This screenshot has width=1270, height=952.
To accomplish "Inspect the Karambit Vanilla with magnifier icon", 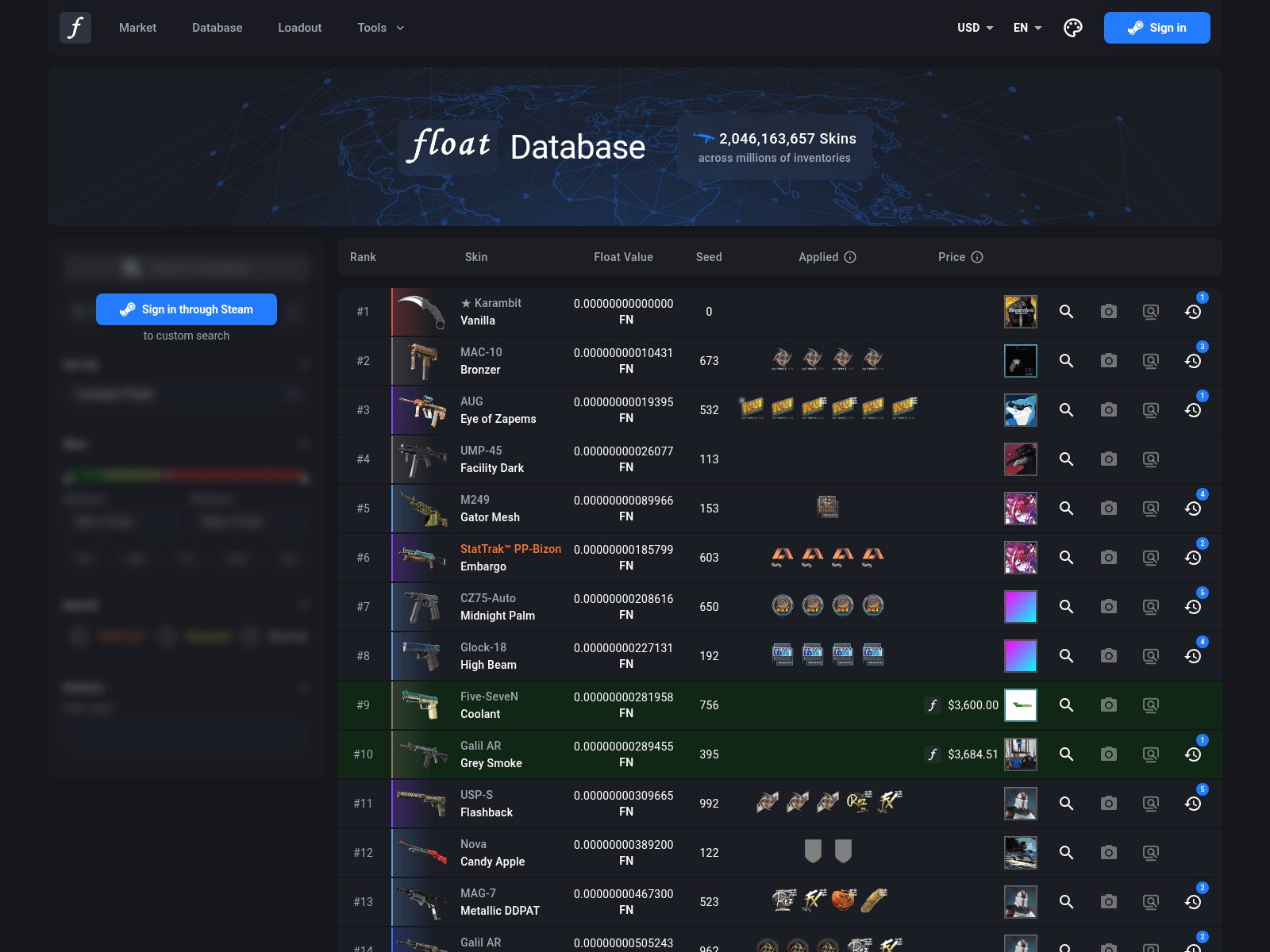I will [1067, 312].
